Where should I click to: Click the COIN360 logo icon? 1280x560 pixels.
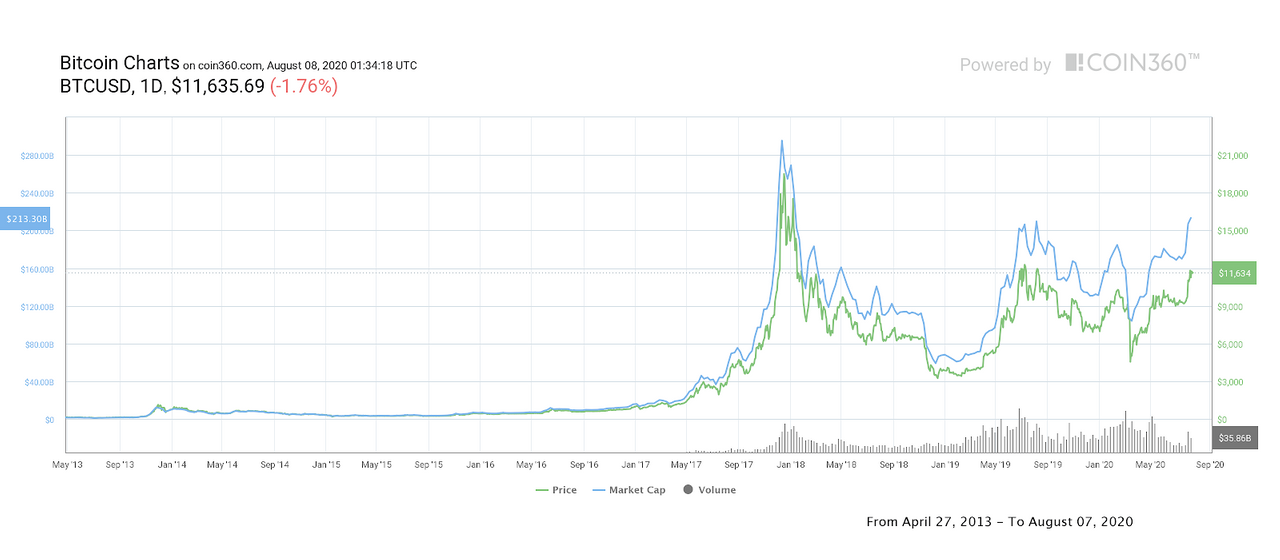point(1074,63)
